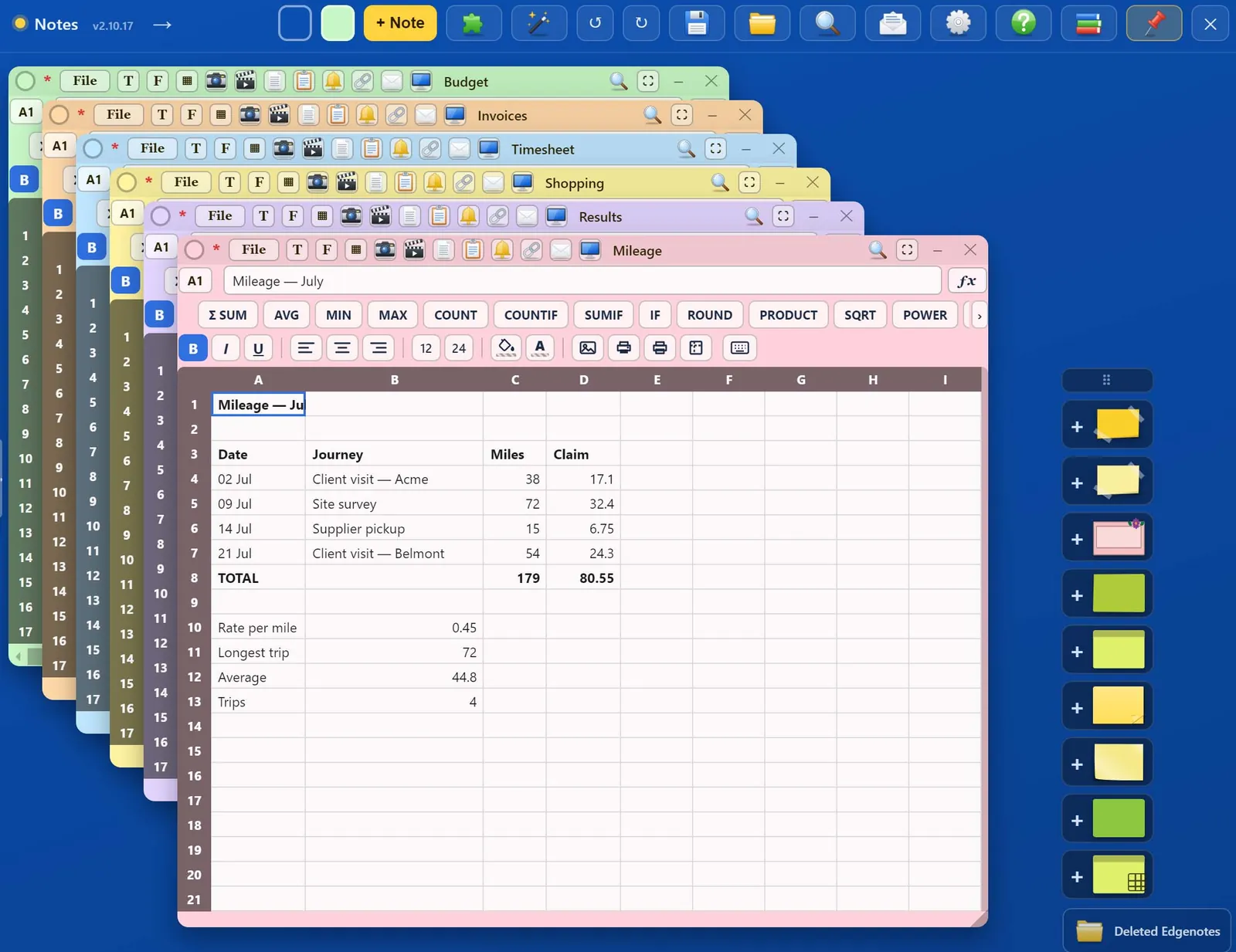Viewport: 1236px width, 952px height.
Task: Toggle the circle button on Timesheet title bar
Action: tap(93, 148)
